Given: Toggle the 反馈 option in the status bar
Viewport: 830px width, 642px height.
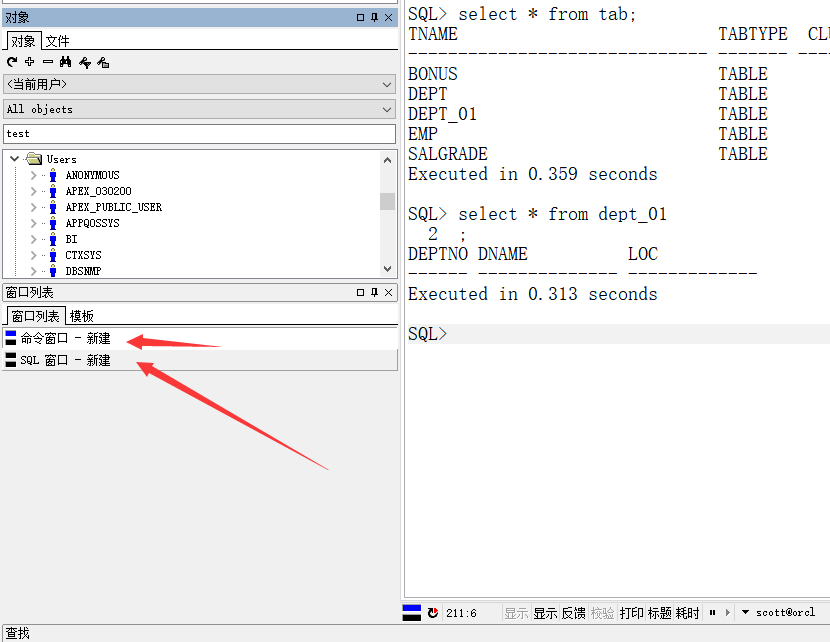Looking at the screenshot, I should [x=573, y=613].
